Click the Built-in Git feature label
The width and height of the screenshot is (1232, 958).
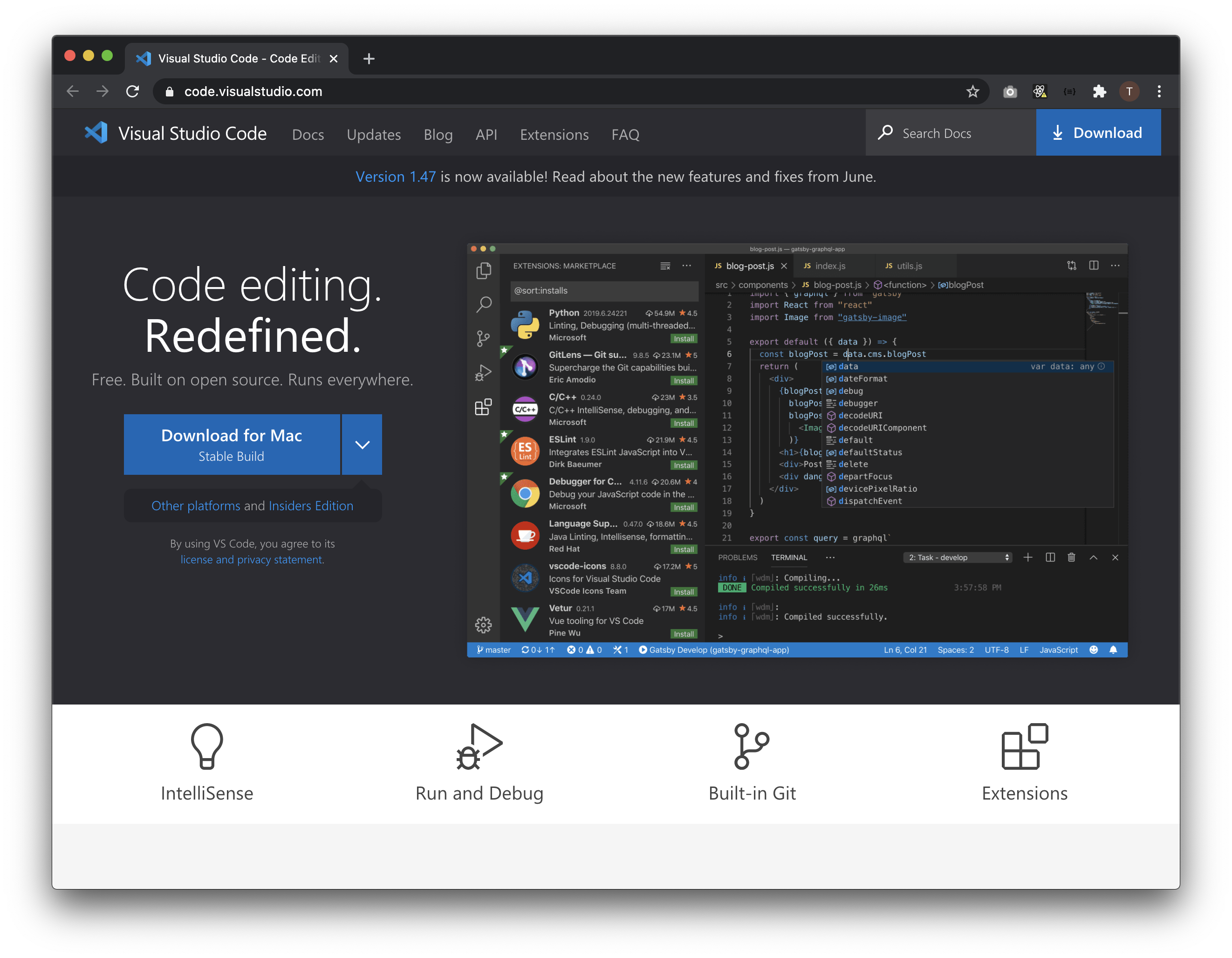click(x=752, y=793)
